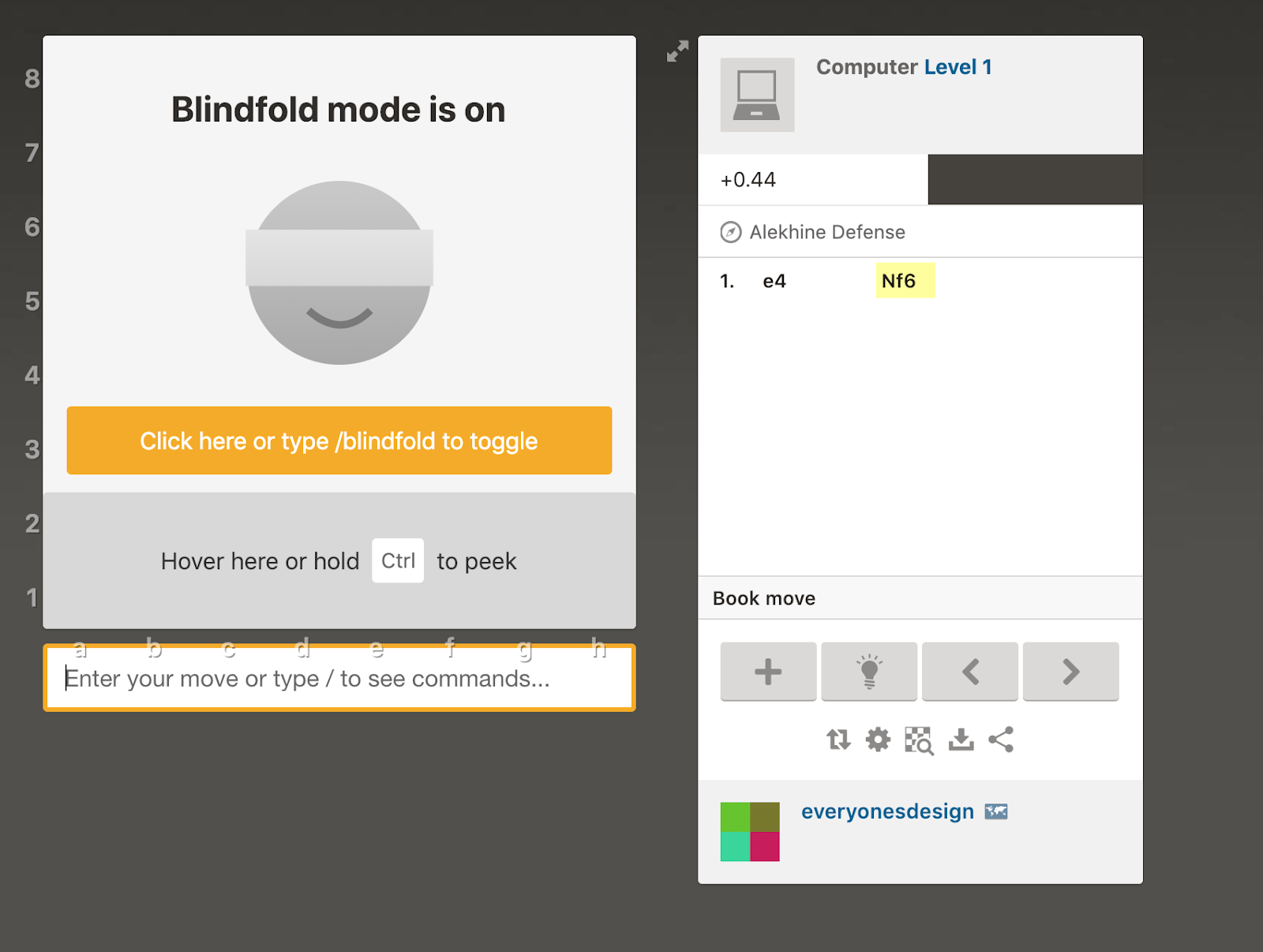The image size is (1263, 952).
Task: Go back one move with left arrow
Action: [970, 672]
